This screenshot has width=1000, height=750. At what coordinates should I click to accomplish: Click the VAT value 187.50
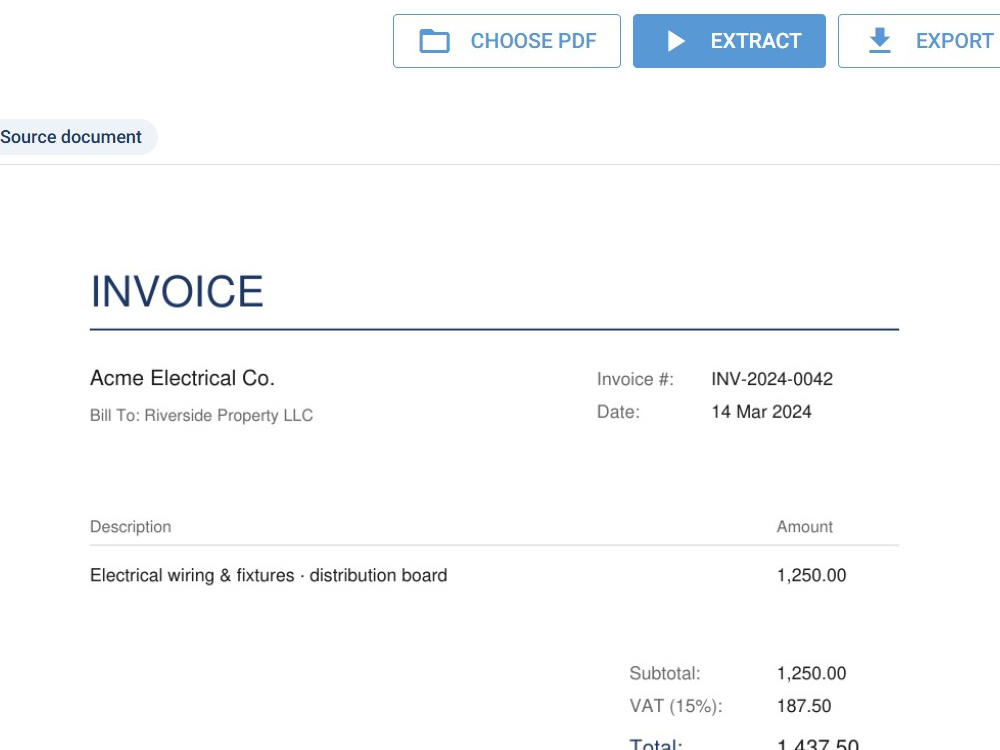click(804, 706)
